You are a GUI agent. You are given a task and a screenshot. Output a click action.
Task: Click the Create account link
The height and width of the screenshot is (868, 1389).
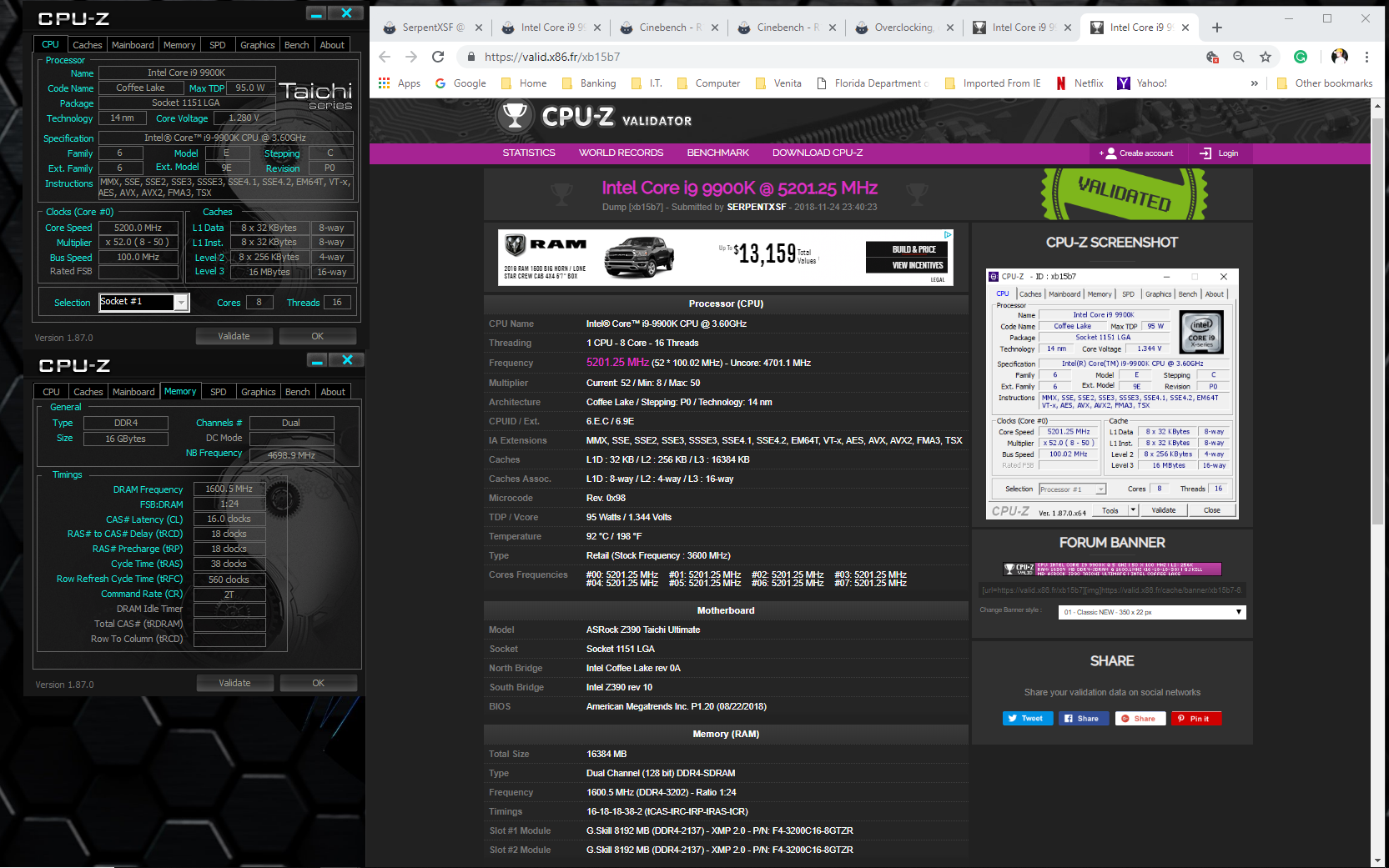pos(1136,153)
